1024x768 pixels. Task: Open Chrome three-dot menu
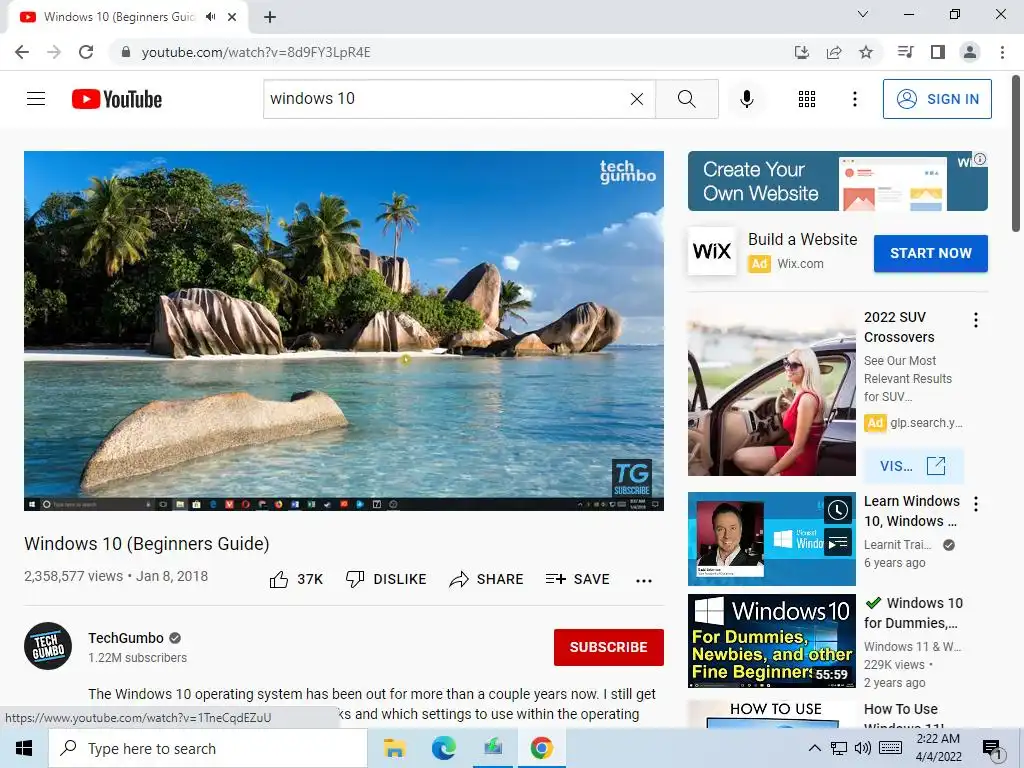pyautogui.click(x=1002, y=52)
